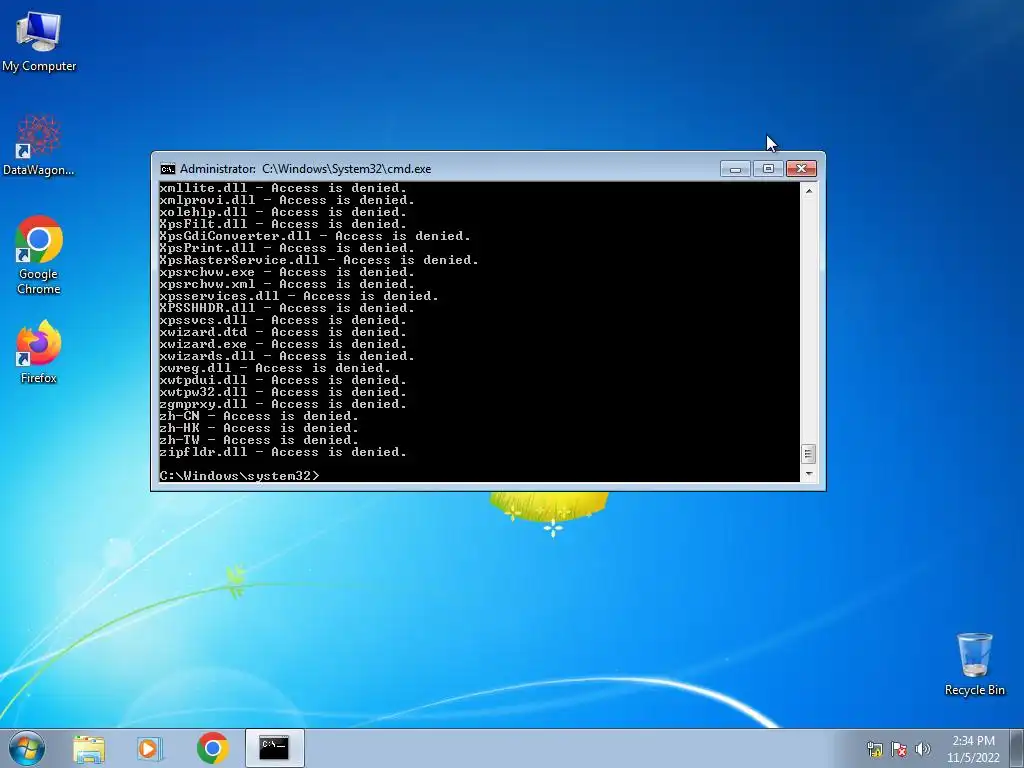
Task: Launch Windows Media Player from taskbar
Action: [149, 748]
